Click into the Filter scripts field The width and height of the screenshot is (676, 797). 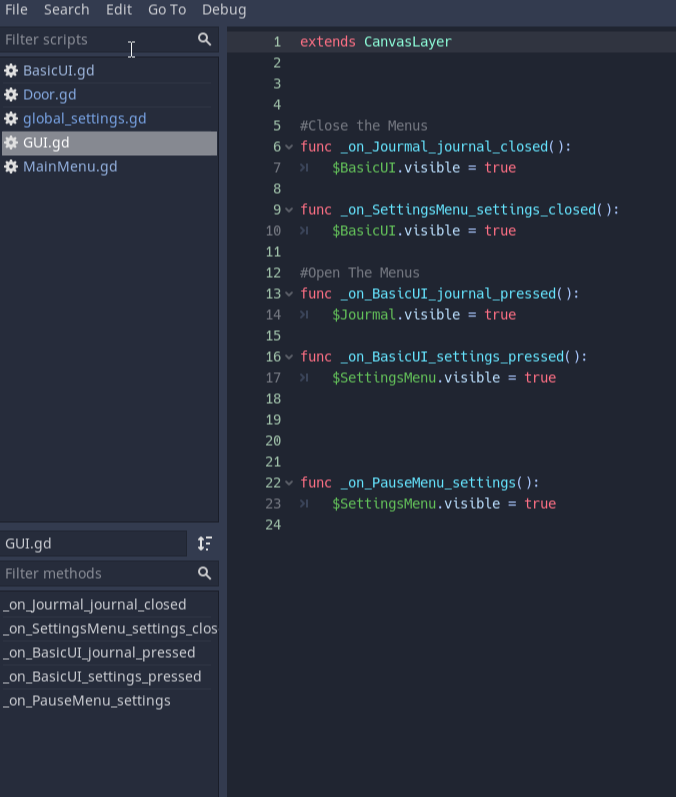pos(95,39)
